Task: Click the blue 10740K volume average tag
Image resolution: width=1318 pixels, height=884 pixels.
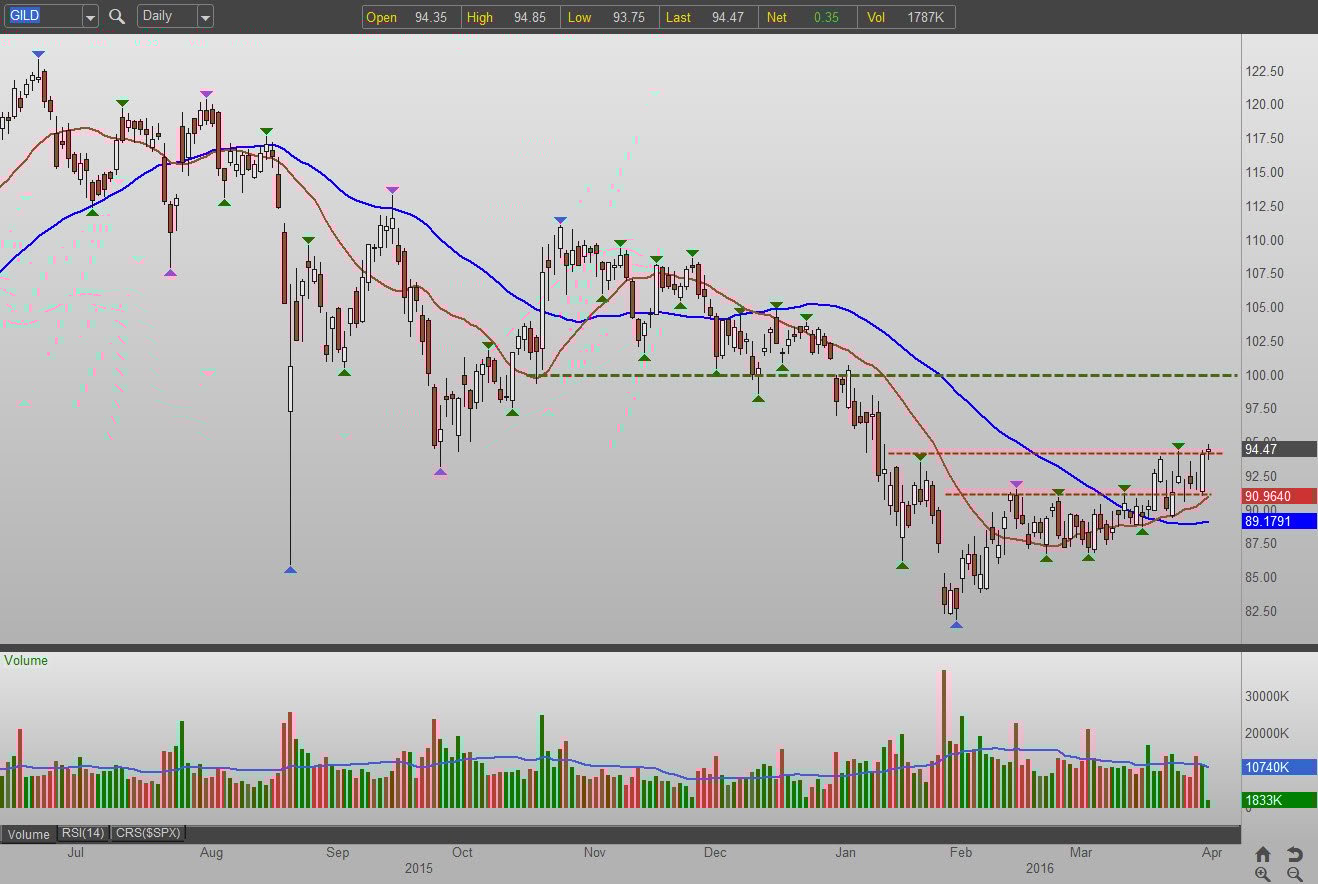Action: [1279, 767]
